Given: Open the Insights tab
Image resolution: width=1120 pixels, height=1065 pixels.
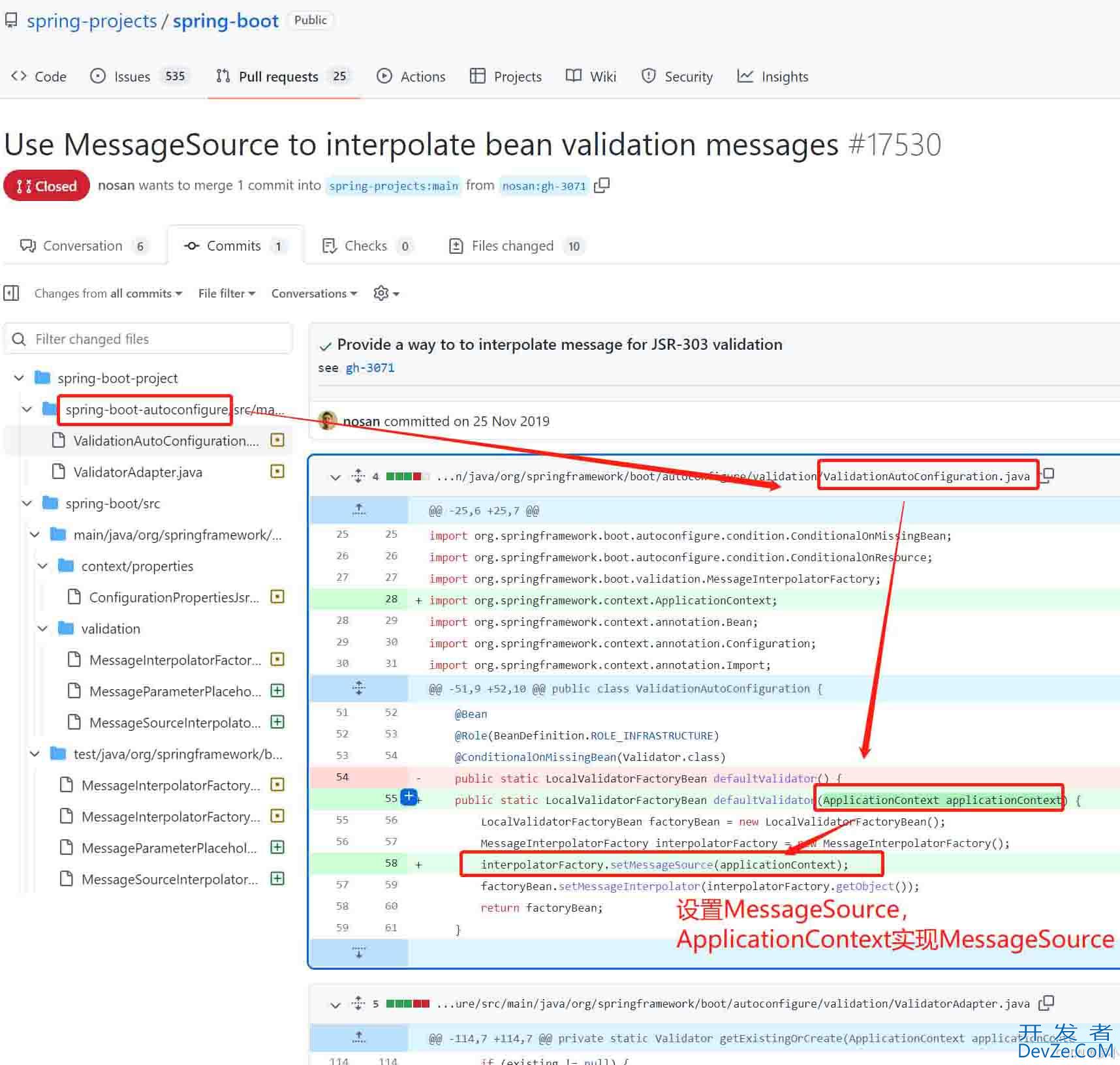Looking at the screenshot, I should tap(773, 76).
